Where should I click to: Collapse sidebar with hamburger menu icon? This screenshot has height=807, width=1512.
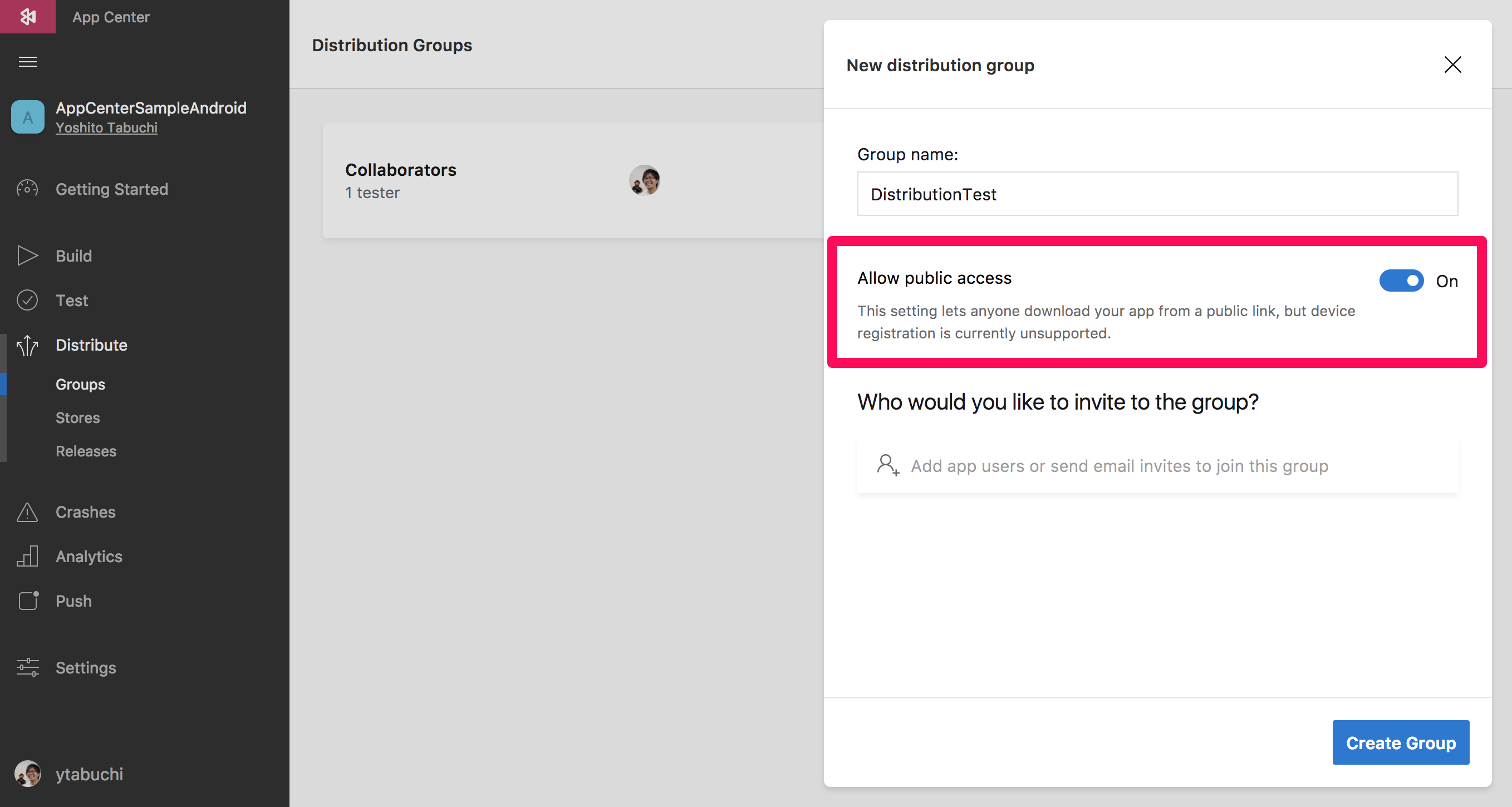tap(28, 62)
